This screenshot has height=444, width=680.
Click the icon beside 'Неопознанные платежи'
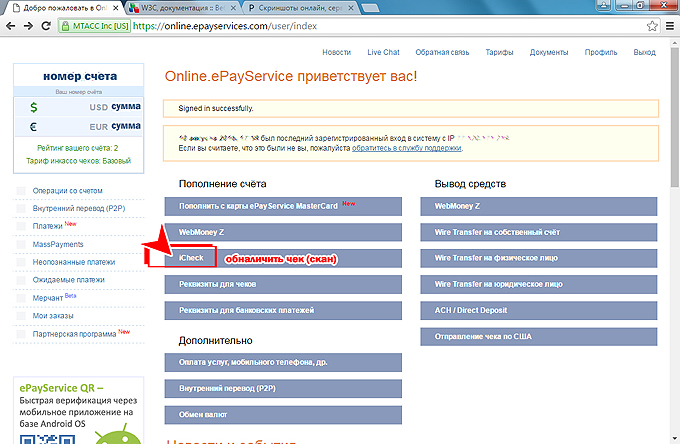tap(21, 262)
